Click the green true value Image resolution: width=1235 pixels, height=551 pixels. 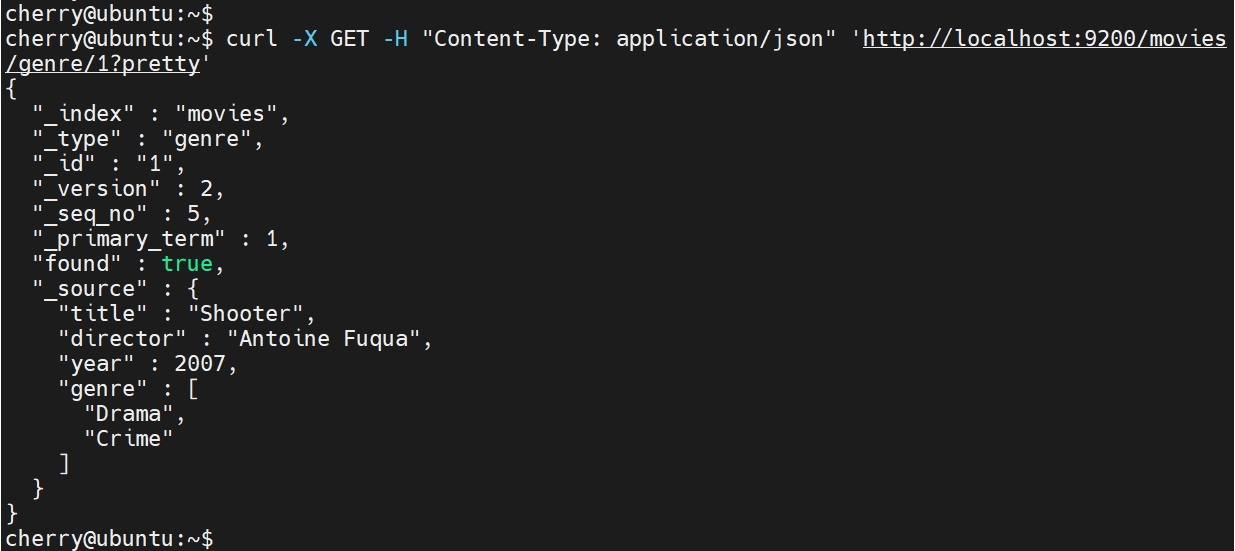click(x=187, y=264)
